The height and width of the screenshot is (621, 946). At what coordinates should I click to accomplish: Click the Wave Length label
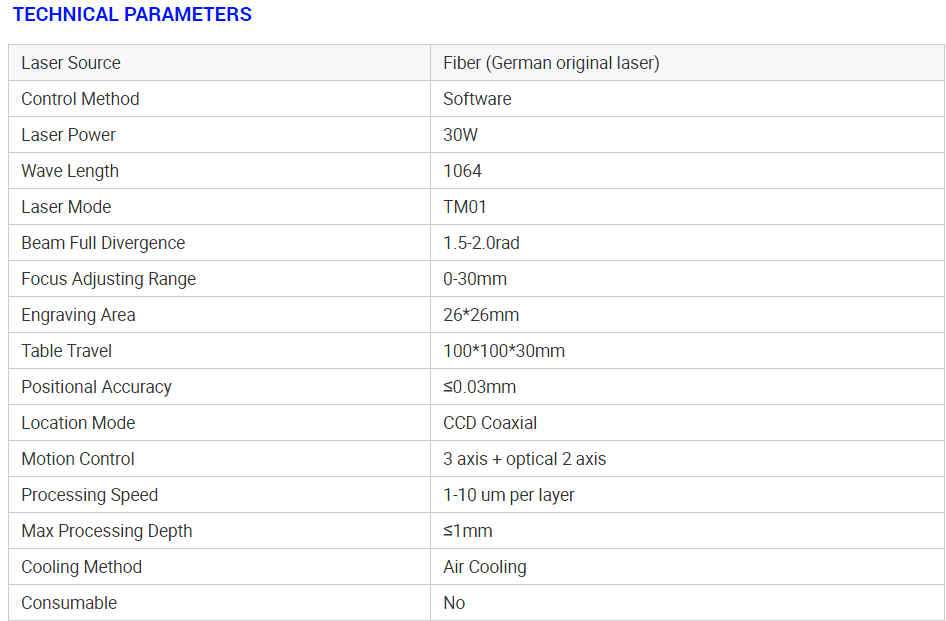pyautogui.click(x=70, y=171)
